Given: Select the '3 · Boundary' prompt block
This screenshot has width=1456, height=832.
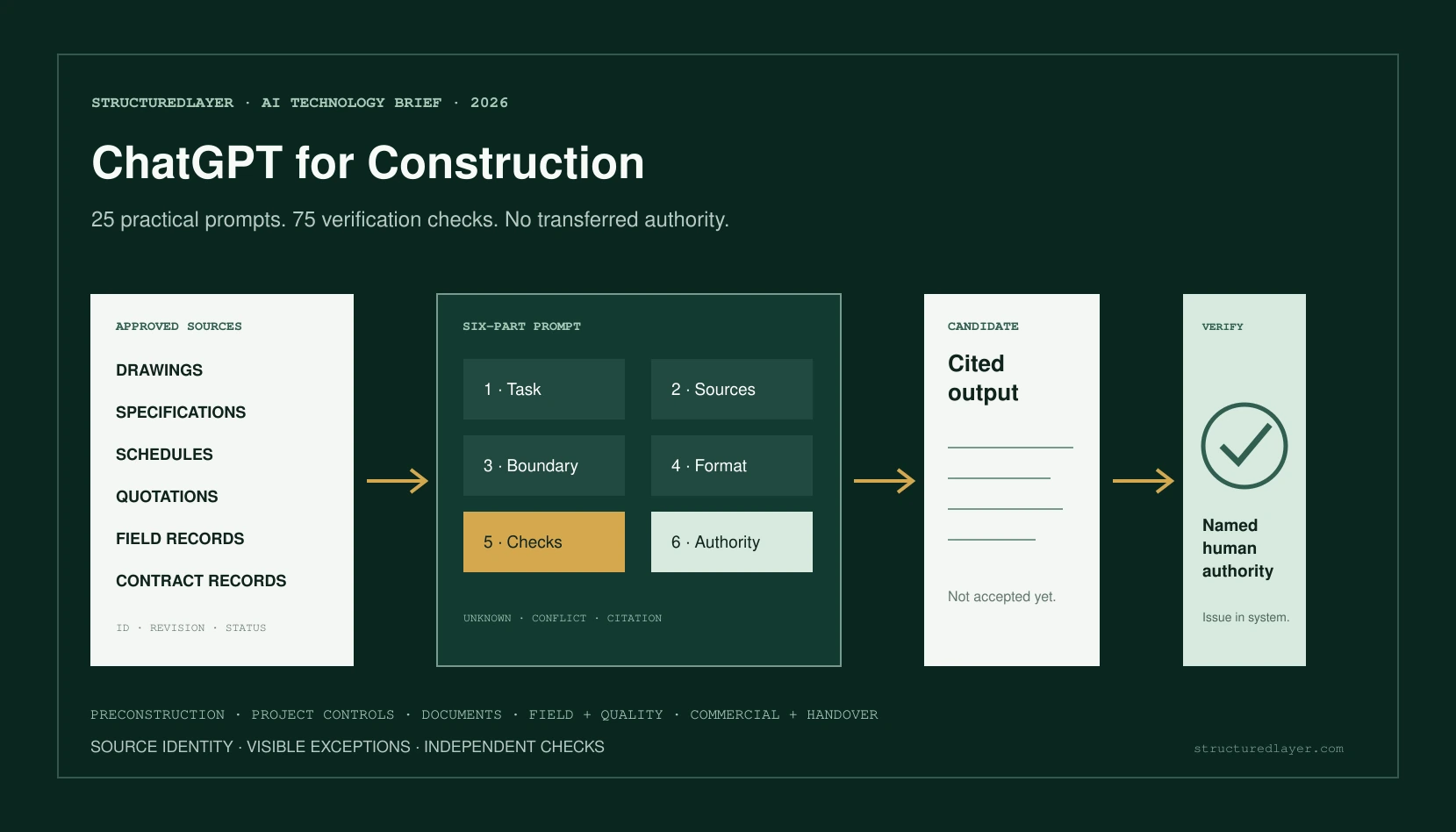Looking at the screenshot, I should coord(544,465).
